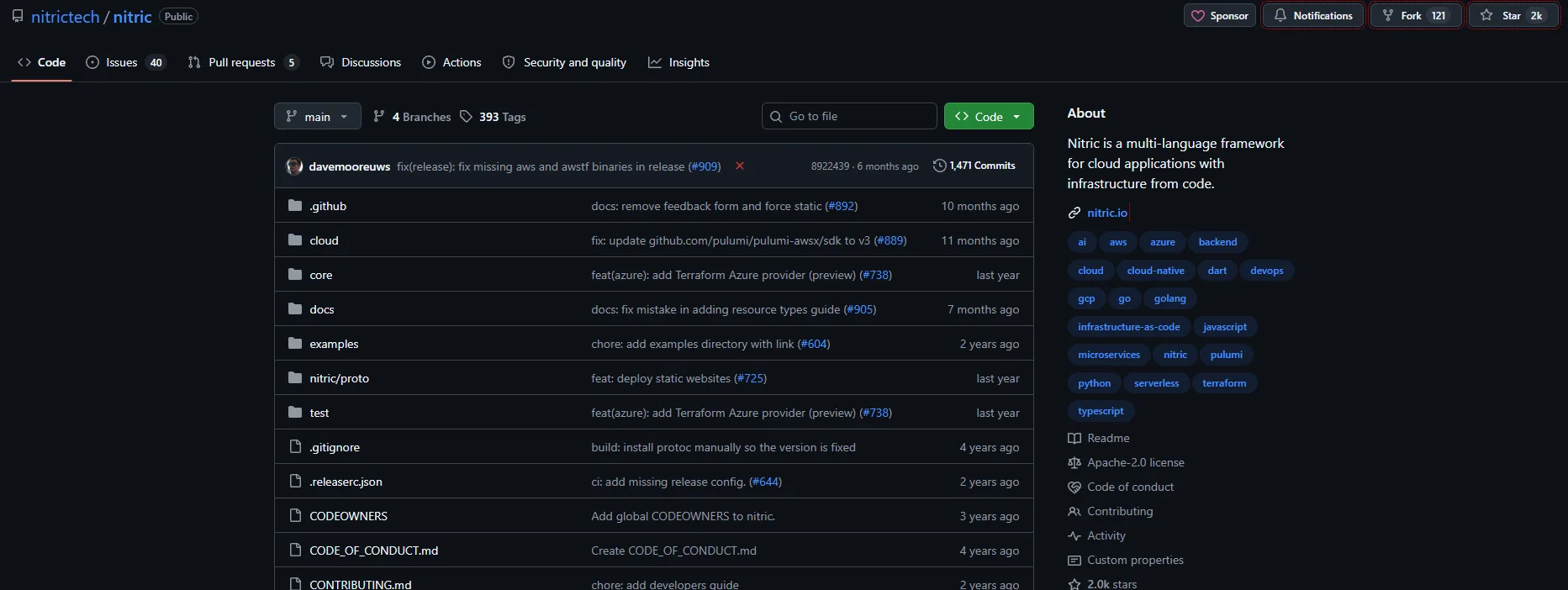Click the docs folder icon
Image resolution: width=1568 pixels, height=590 pixels.
click(294, 308)
